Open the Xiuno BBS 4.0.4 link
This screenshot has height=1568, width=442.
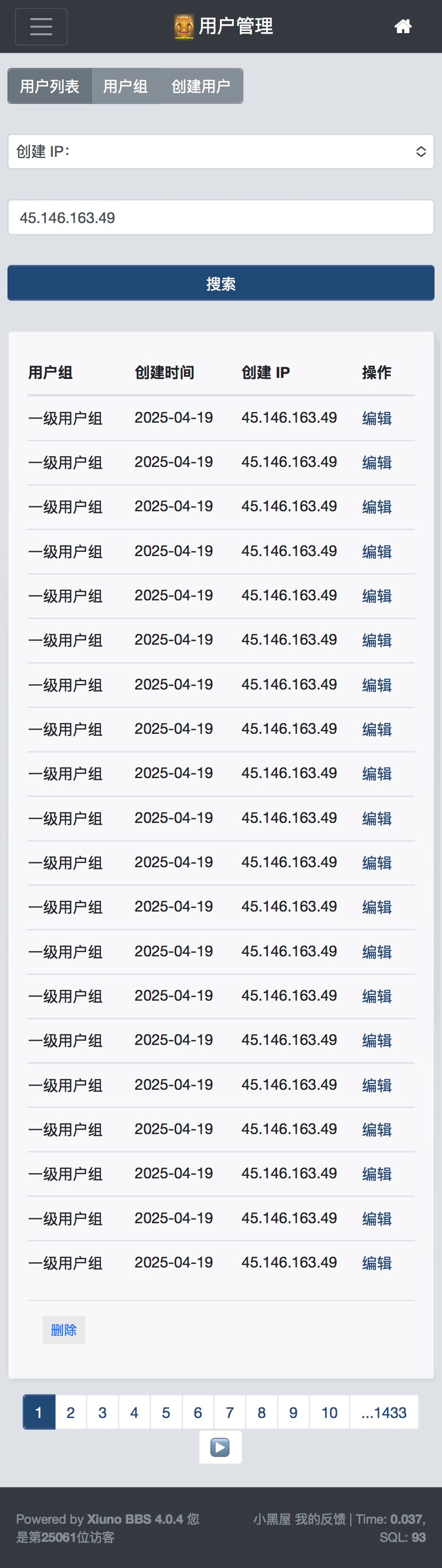[x=135, y=1519]
